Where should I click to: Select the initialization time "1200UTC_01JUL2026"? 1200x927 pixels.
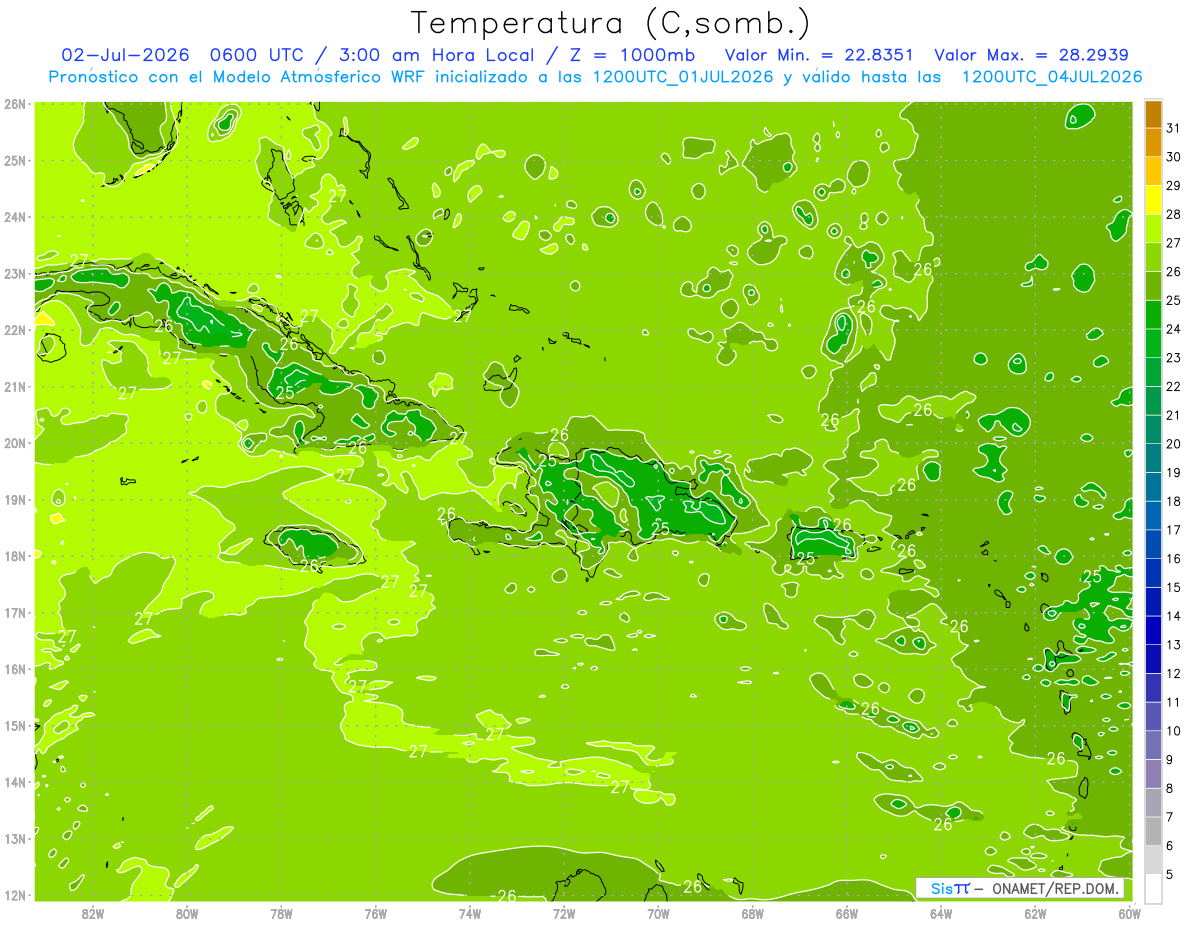click(683, 76)
